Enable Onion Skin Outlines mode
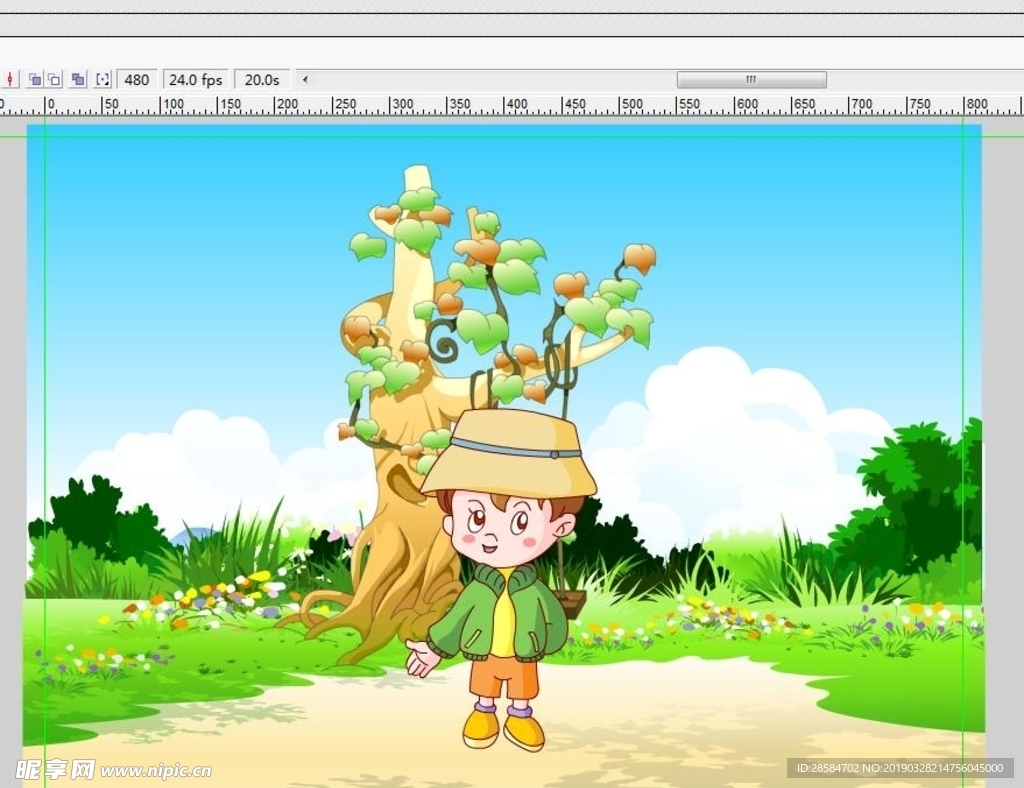Image resolution: width=1024 pixels, height=788 pixels. tap(55, 79)
